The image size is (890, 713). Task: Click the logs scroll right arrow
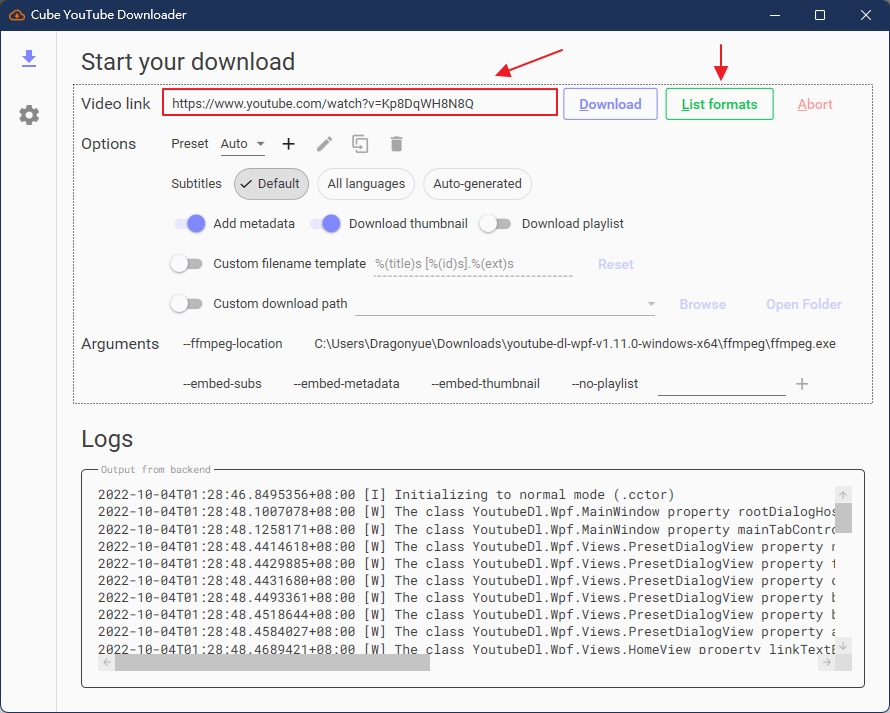pyautogui.click(x=826, y=662)
